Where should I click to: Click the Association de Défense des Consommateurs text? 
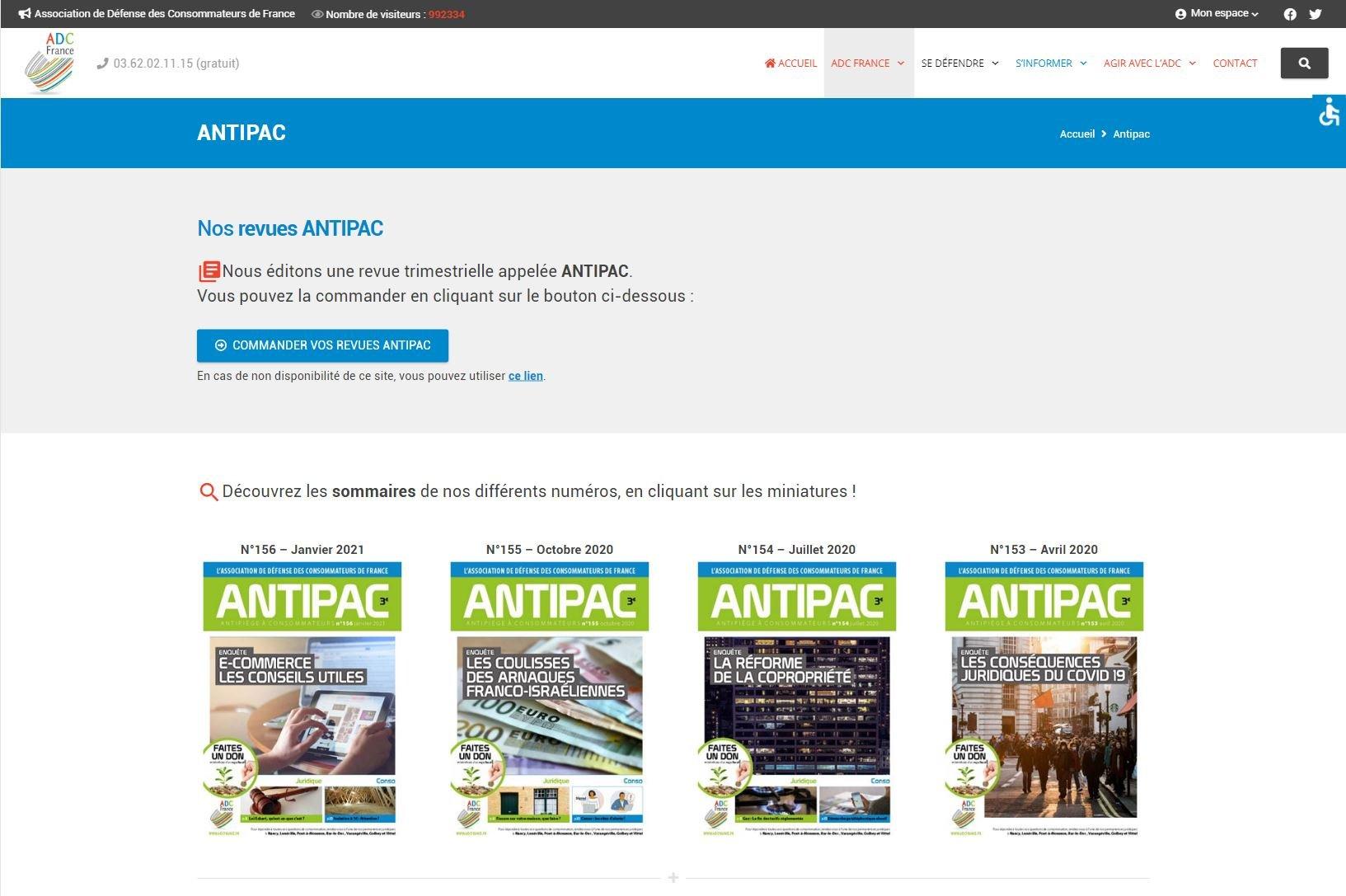click(x=165, y=14)
